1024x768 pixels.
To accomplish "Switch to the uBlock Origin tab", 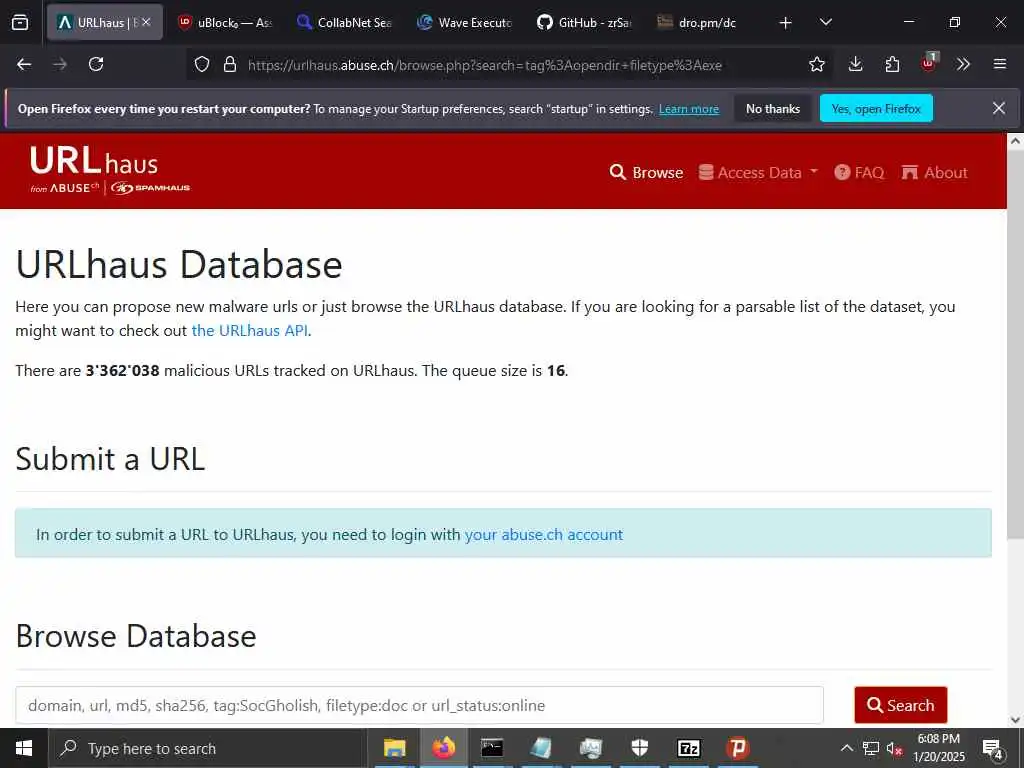I will pos(227,22).
